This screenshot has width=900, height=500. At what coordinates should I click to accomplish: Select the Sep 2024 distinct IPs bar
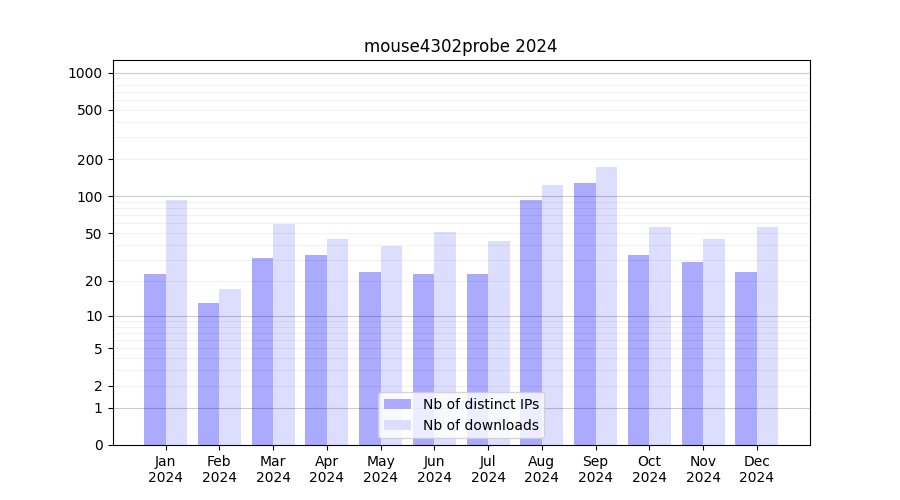[x=585, y=314]
